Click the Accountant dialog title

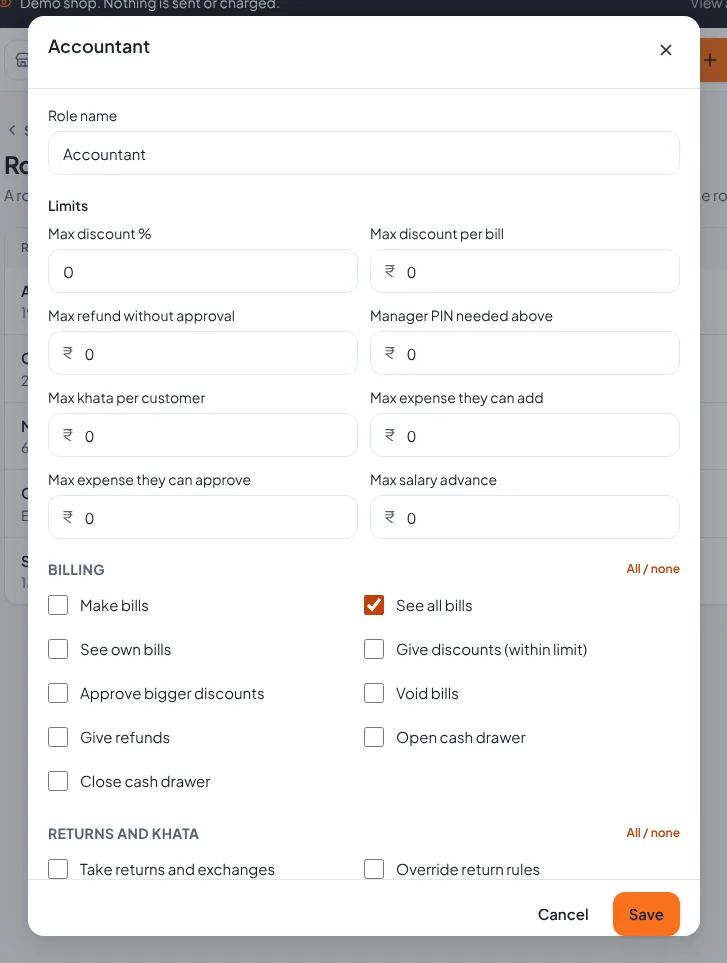point(99,47)
